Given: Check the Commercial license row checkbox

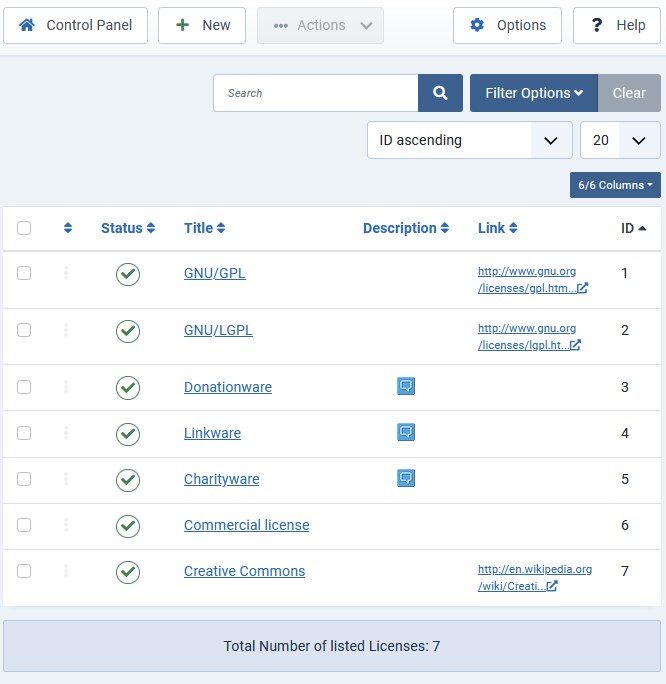Looking at the screenshot, I should click(24, 525).
